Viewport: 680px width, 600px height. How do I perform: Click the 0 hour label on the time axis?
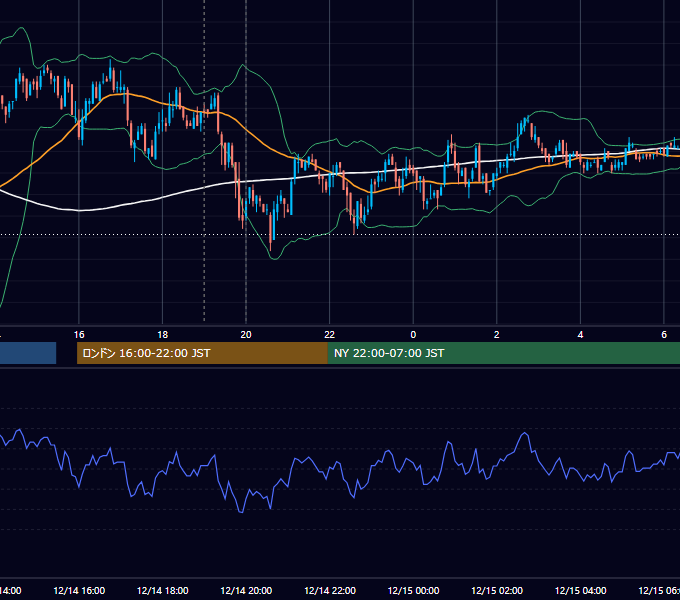click(x=413, y=335)
